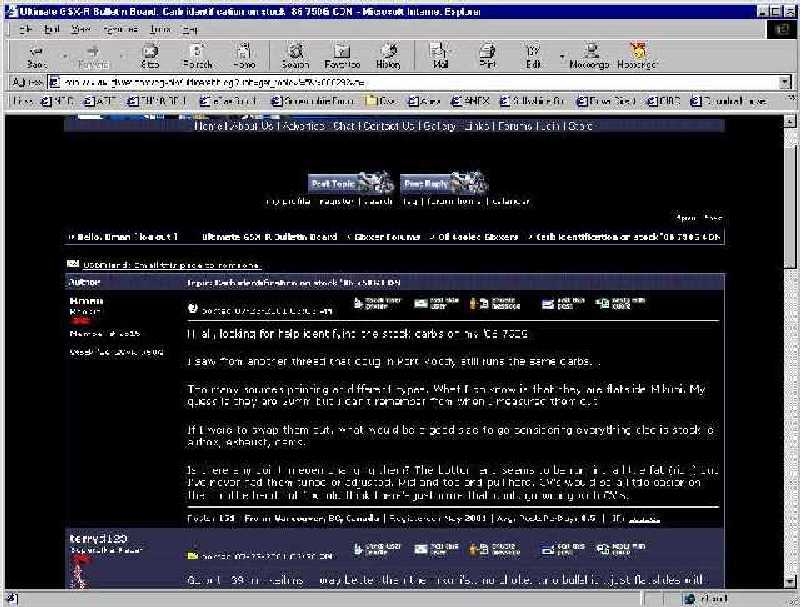Click the Post Topic button
This screenshot has height=607, width=800.
pos(351,183)
